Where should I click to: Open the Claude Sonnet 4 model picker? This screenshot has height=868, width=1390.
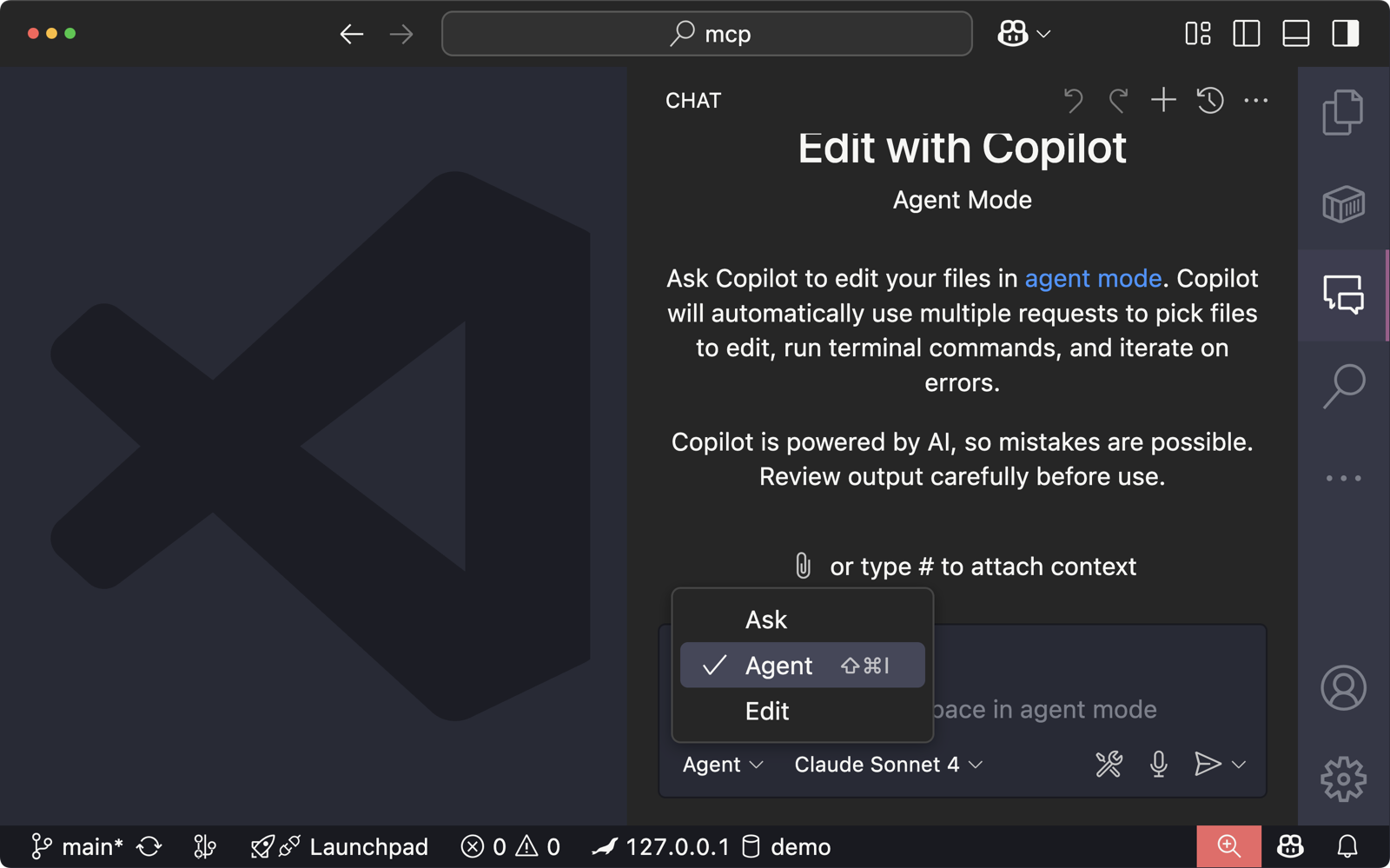point(877,765)
